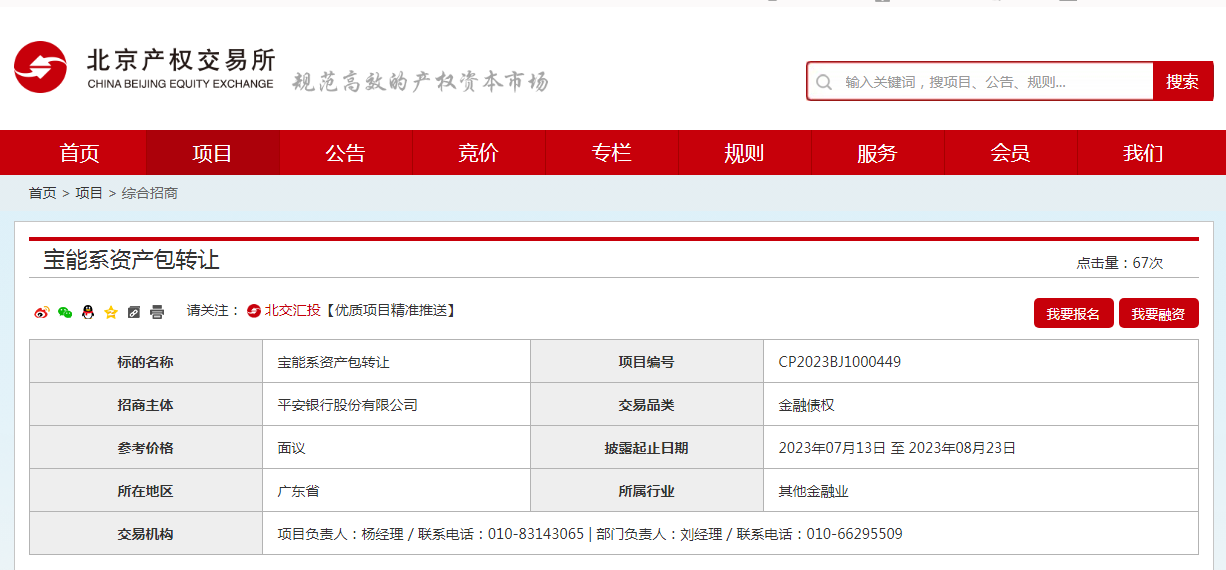Open the 项目 navigation tab

(213, 153)
